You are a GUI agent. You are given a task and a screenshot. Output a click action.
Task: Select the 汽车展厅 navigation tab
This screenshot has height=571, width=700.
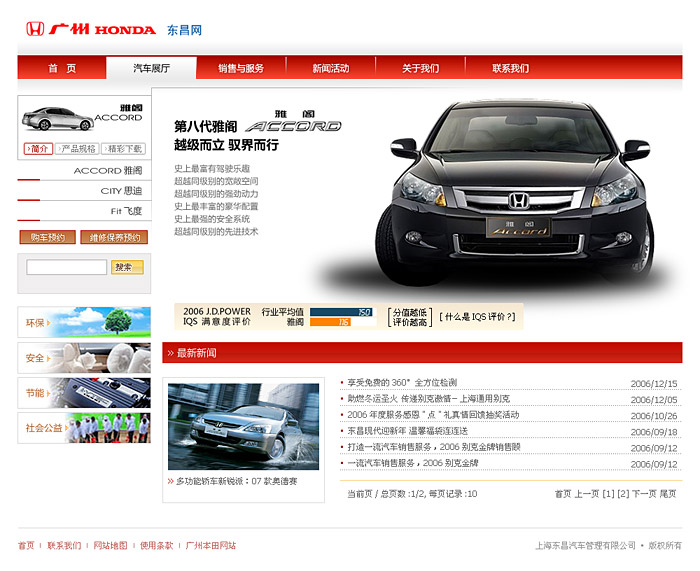151,68
